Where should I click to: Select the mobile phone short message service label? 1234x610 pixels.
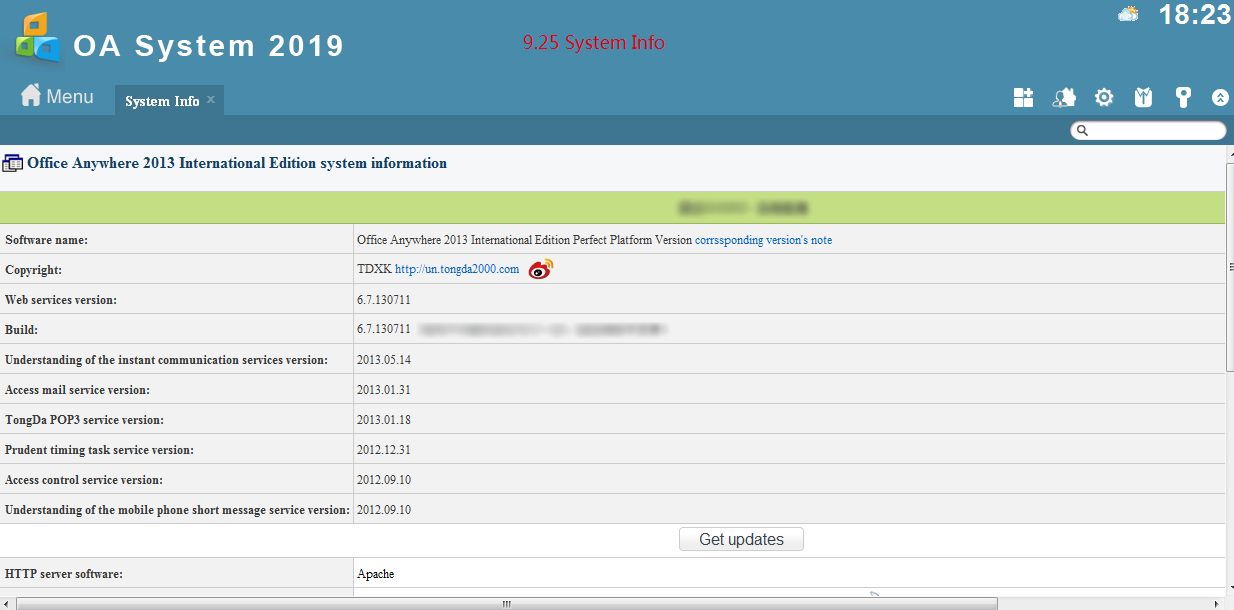click(177, 510)
